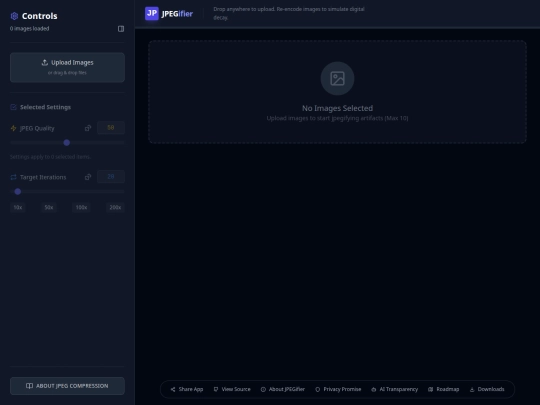Toggle the Target Iterations lock icon
Screen dimensions: 540x405
88,177
